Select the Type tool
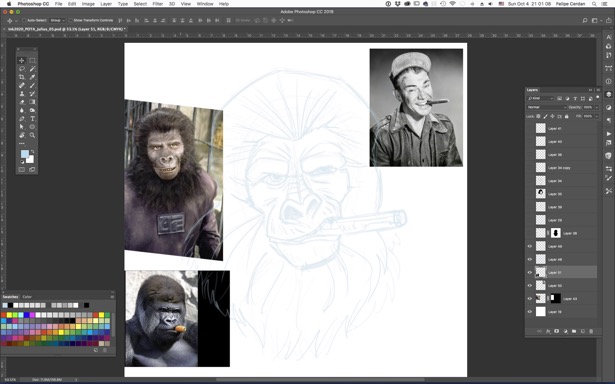Image resolution: width=615 pixels, height=384 pixels. click(32, 118)
